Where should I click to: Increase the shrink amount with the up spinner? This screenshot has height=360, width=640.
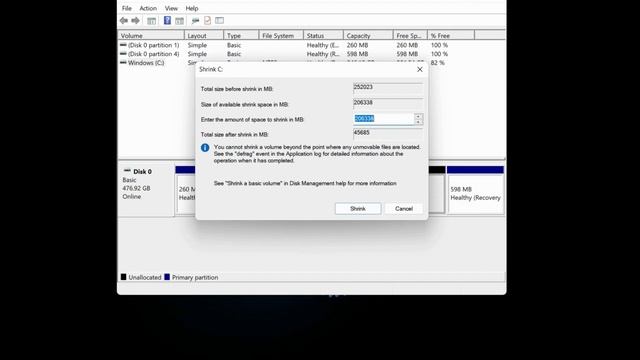tap(418, 116)
